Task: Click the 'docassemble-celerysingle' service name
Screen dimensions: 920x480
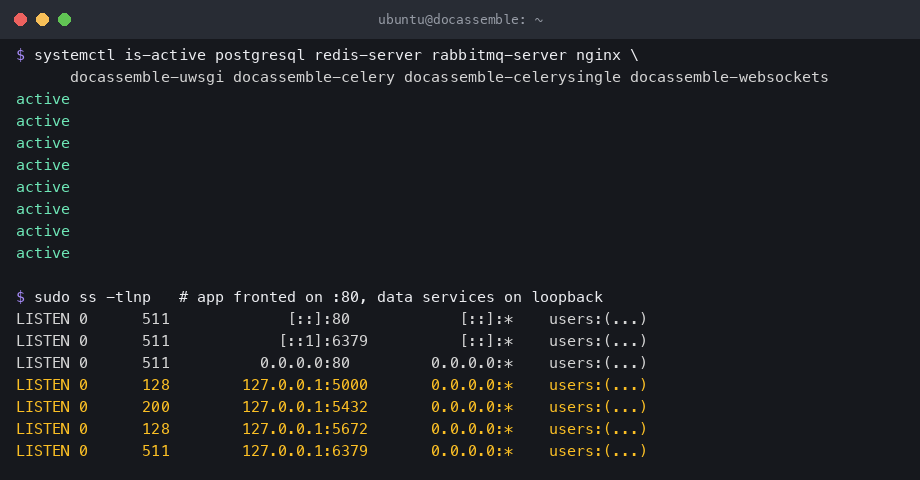Action: (x=512, y=77)
